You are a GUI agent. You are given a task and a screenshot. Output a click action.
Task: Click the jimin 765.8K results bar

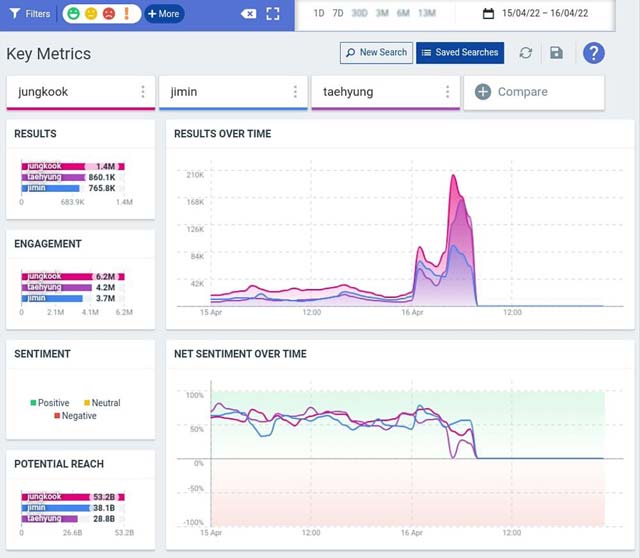(x=51, y=188)
